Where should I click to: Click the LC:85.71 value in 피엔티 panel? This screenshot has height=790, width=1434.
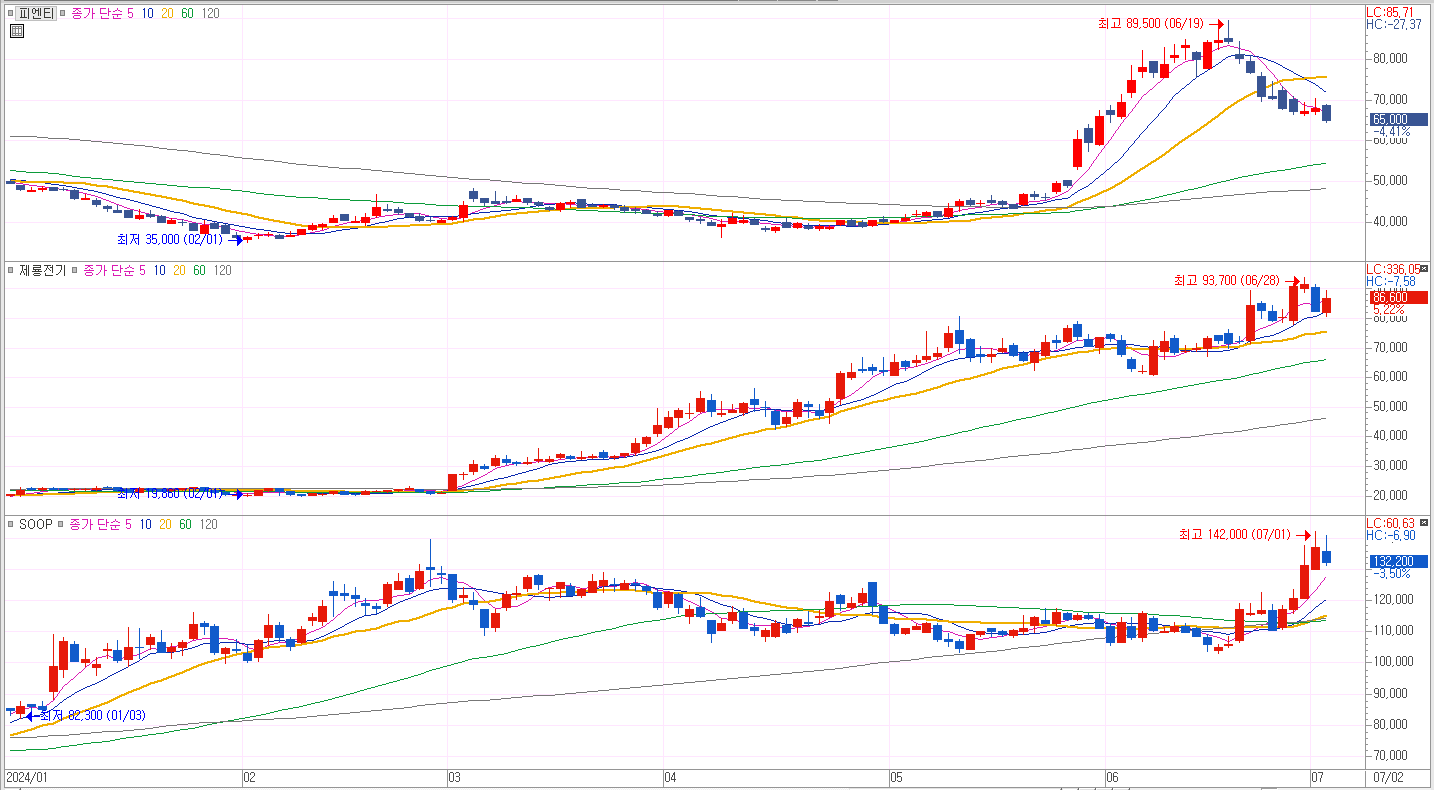pyautogui.click(x=1390, y=12)
